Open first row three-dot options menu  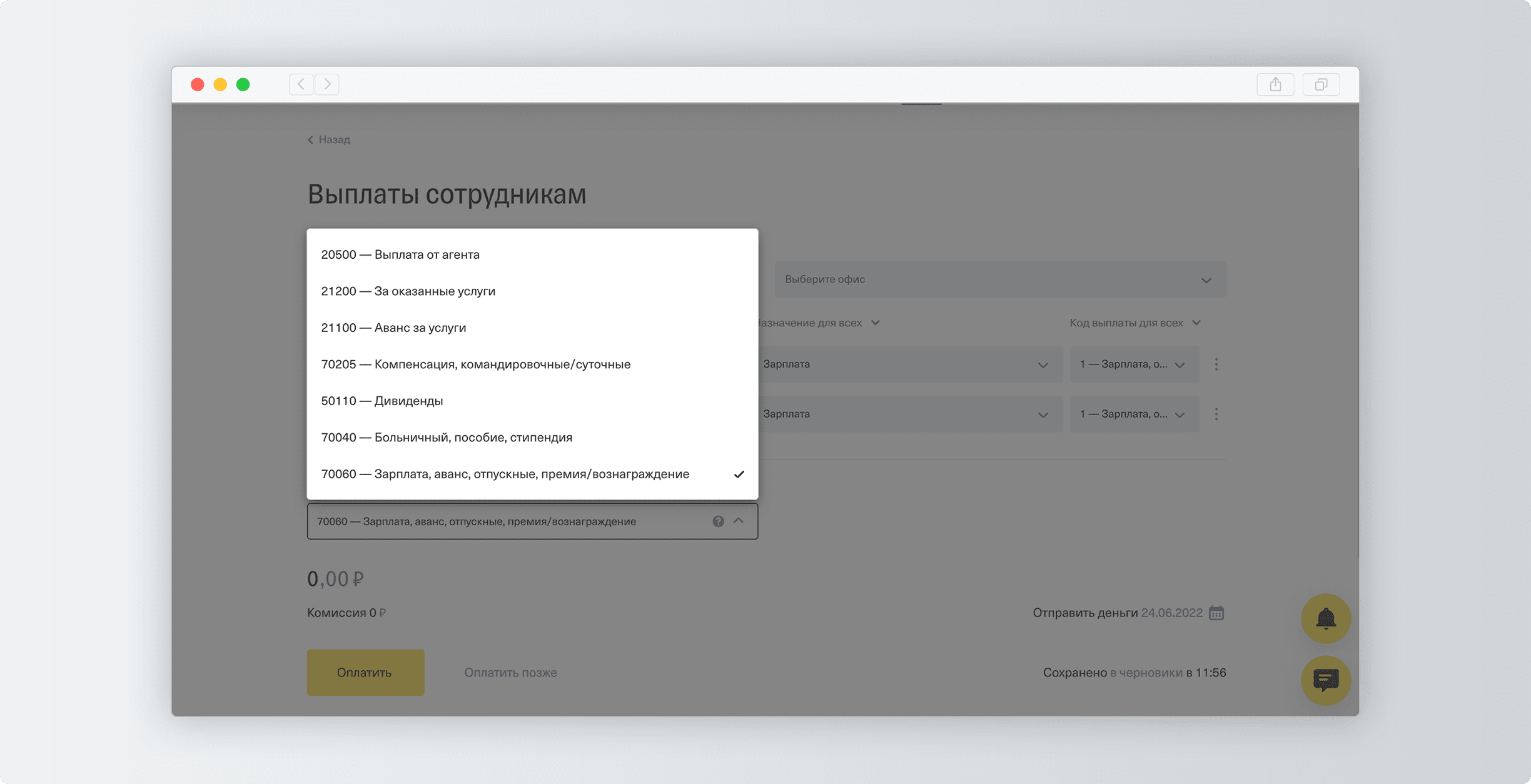point(1216,364)
